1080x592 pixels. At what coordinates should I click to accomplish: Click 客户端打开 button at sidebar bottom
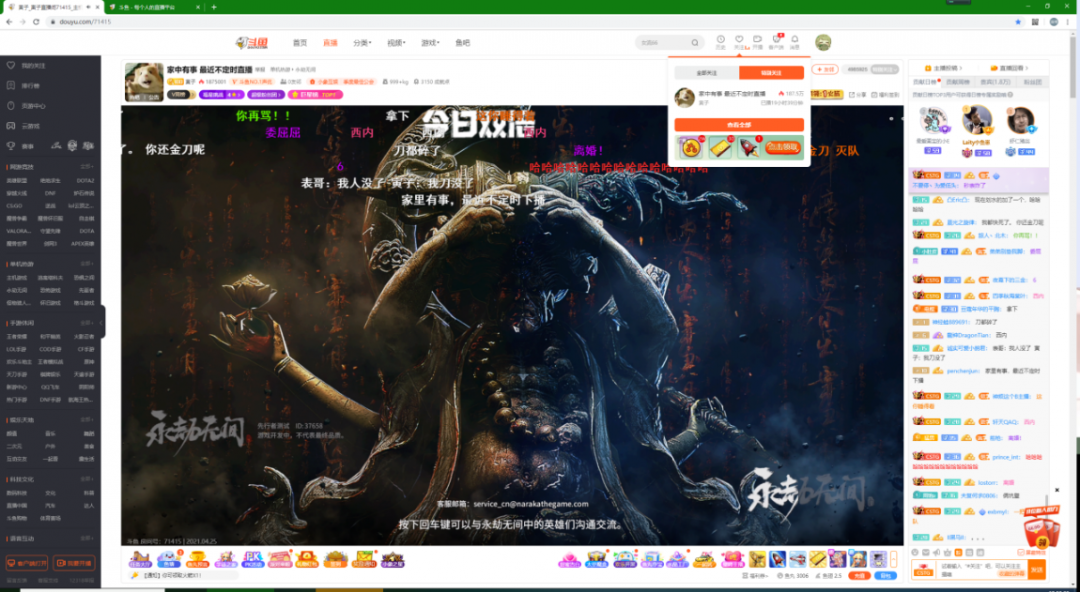(27, 563)
